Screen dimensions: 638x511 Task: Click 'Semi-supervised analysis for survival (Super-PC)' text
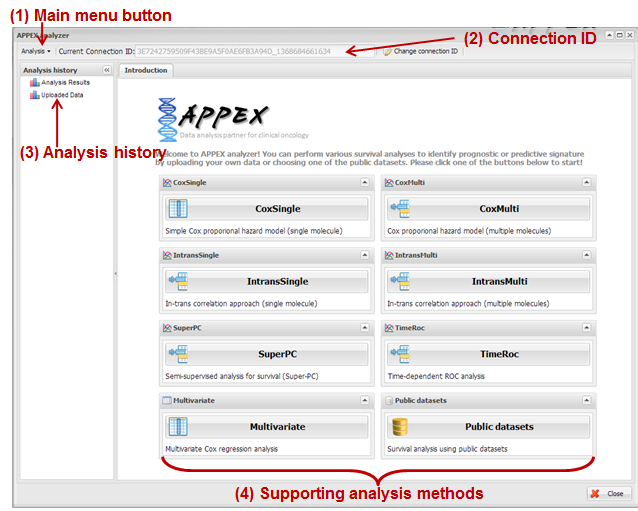click(242, 376)
